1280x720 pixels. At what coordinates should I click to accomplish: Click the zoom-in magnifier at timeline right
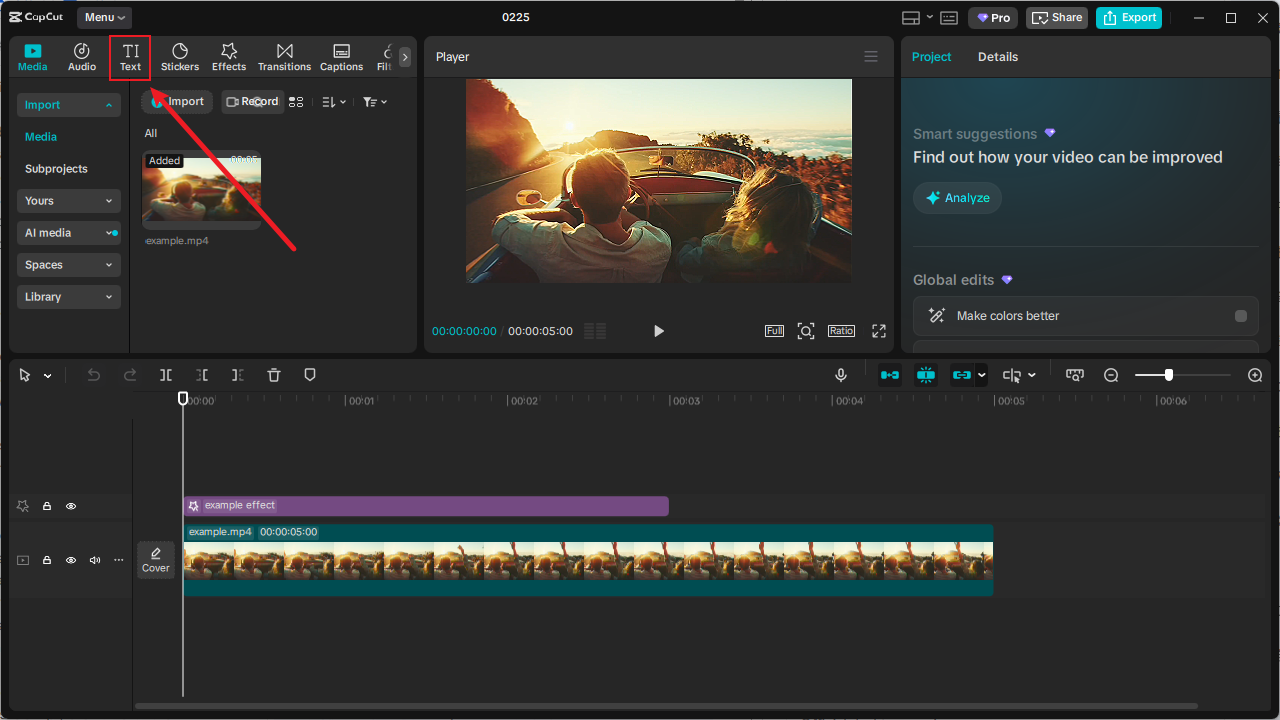tap(1254, 374)
